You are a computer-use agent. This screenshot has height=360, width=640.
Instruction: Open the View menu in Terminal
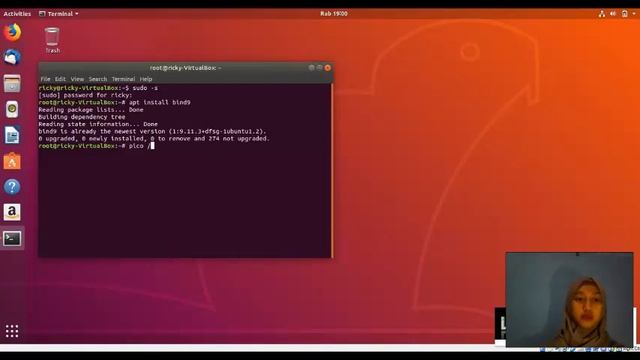click(x=77, y=79)
